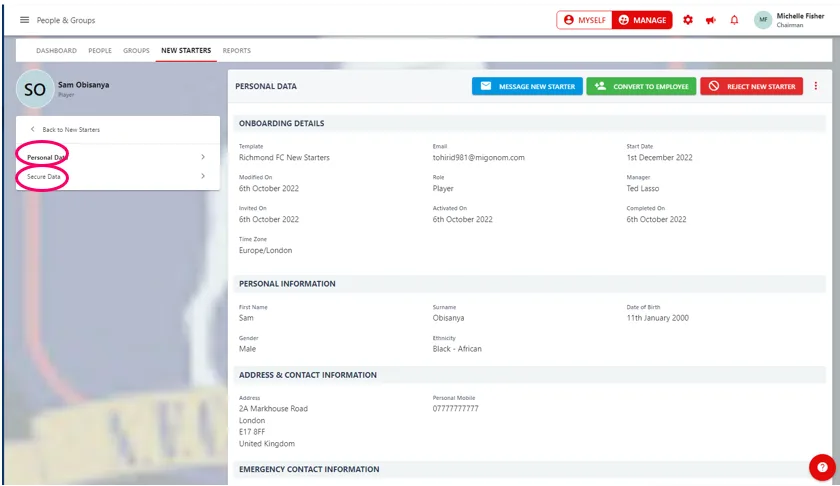The height and width of the screenshot is (486, 840).
Task: Switch to Myself mode
Action: [x=584, y=20]
